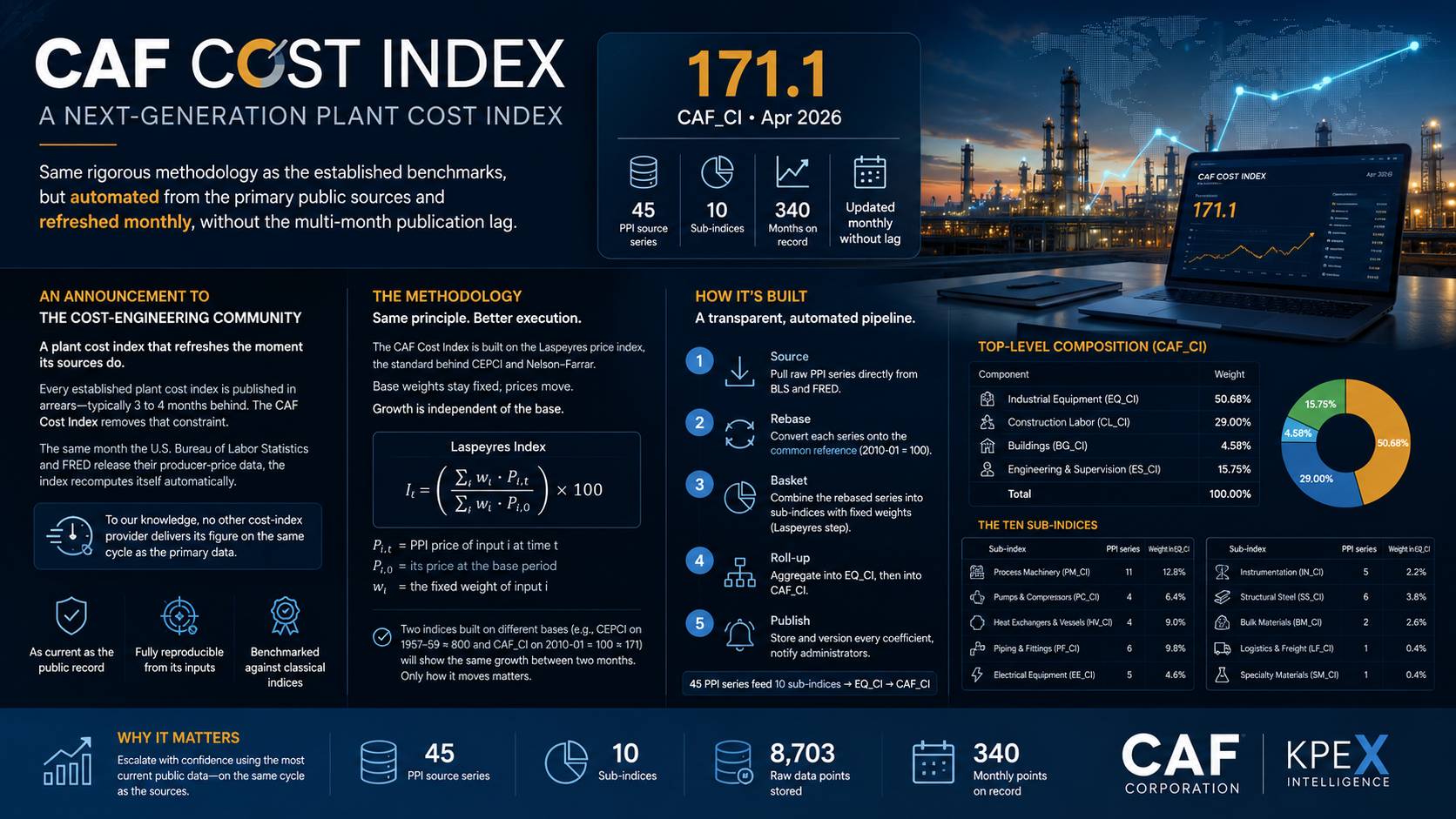This screenshot has height=819, width=1456.
Task: Click the Publish bell icon
Action: pos(740,635)
